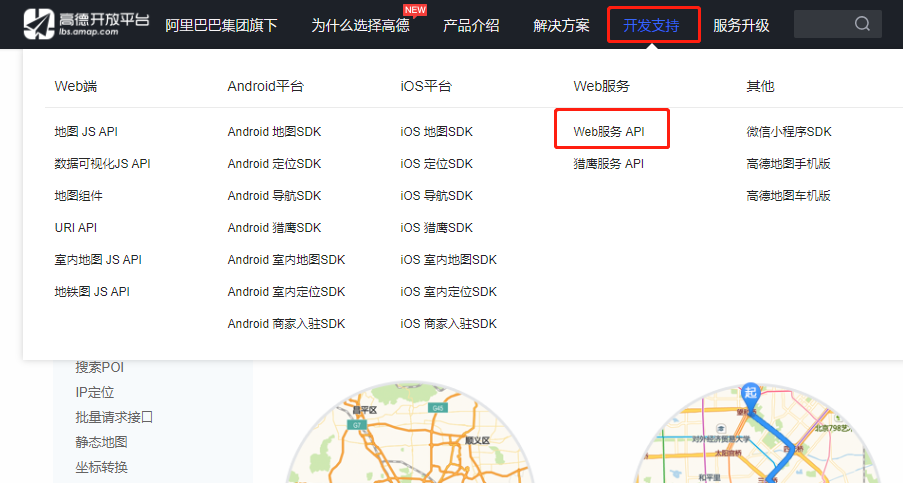Select 搜索POI in the sidebar

pyautogui.click(x=100, y=367)
